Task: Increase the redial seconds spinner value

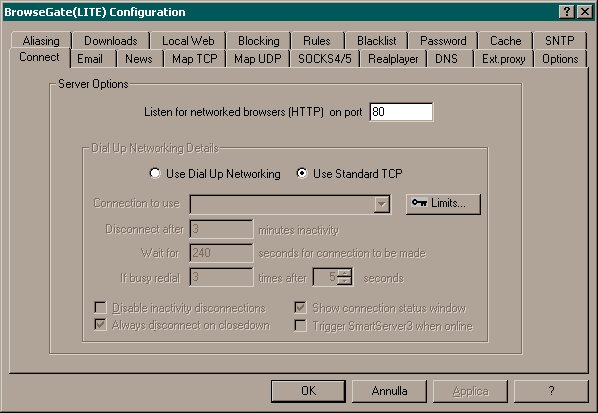Action: [x=345, y=273]
